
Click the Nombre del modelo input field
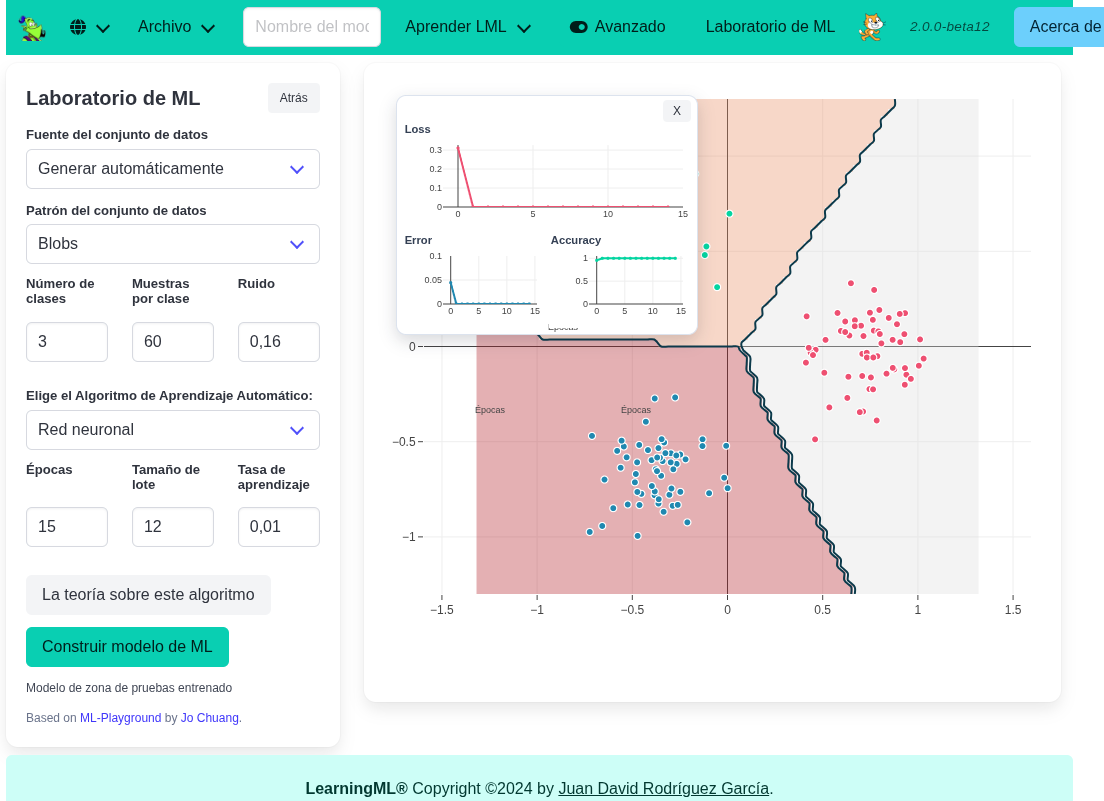click(x=311, y=27)
